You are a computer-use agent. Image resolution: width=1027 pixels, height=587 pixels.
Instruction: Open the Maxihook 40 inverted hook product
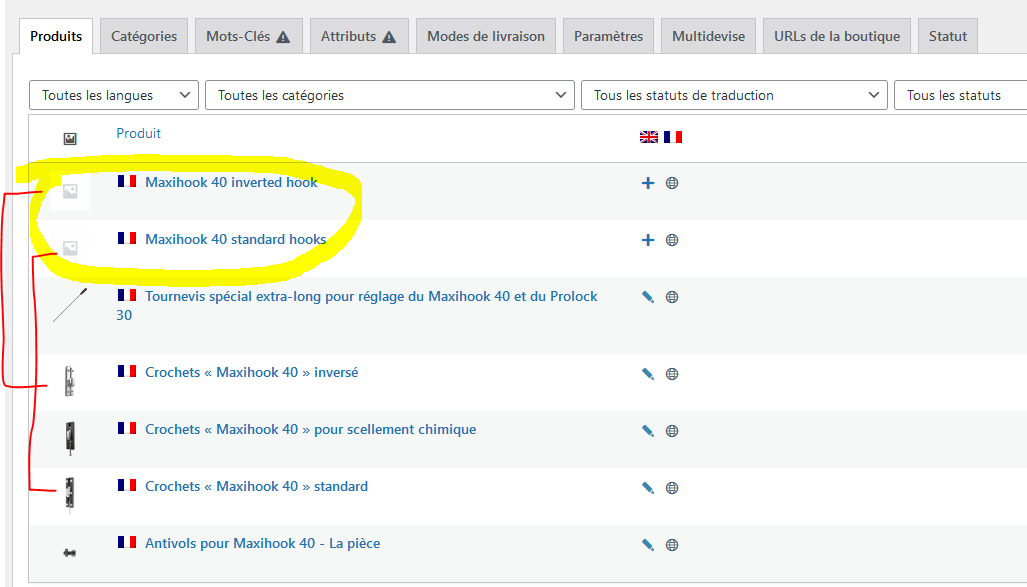[x=231, y=182]
